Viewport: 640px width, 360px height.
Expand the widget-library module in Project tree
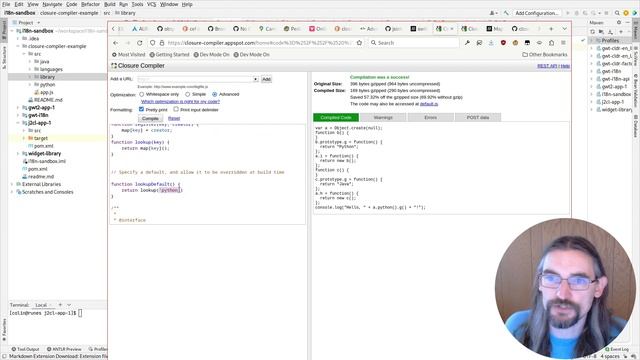click(18, 154)
